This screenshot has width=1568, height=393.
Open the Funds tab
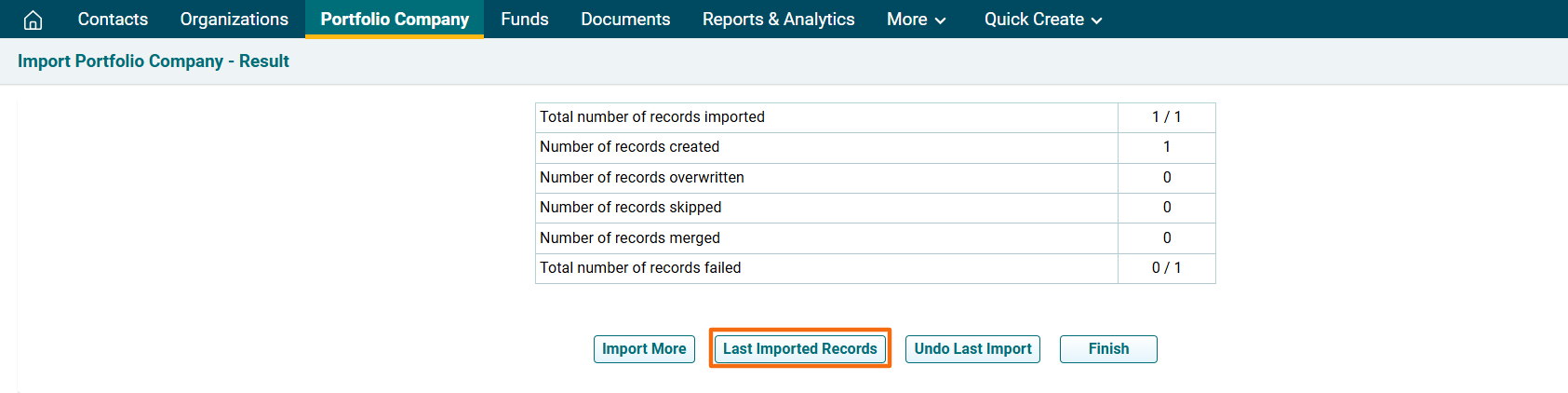click(524, 20)
